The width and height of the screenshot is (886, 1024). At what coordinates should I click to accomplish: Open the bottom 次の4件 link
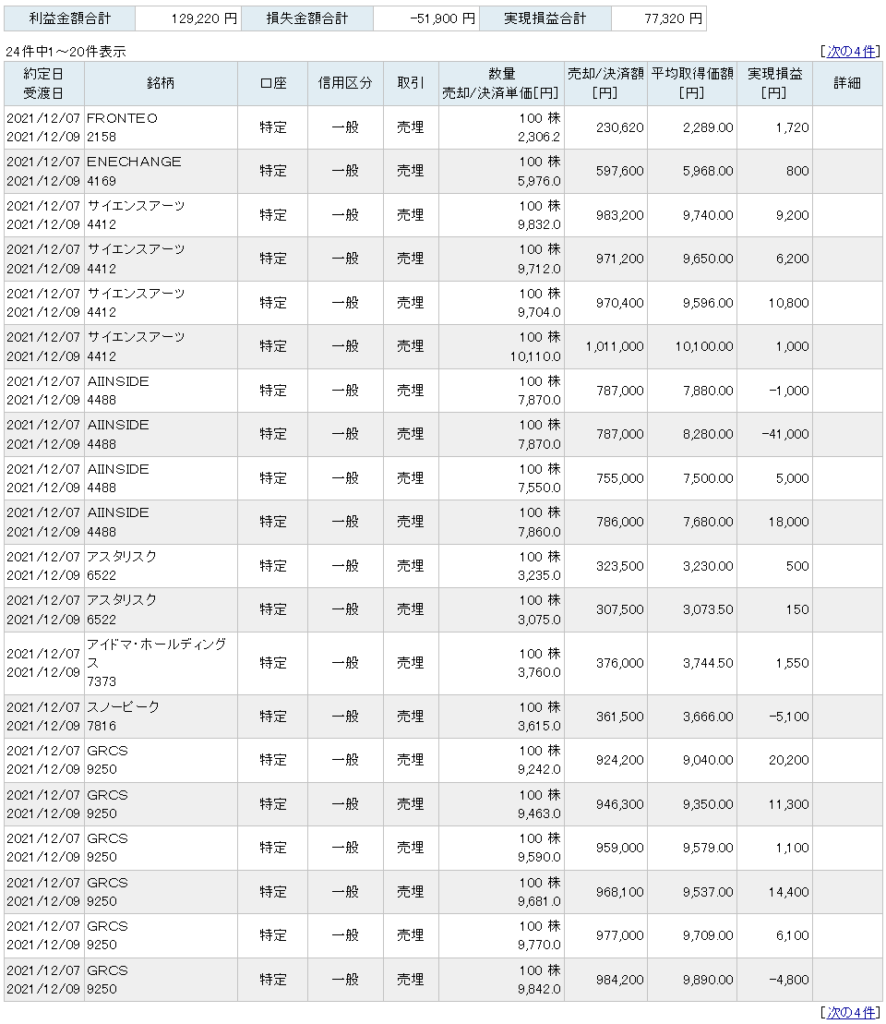click(x=851, y=1012)
